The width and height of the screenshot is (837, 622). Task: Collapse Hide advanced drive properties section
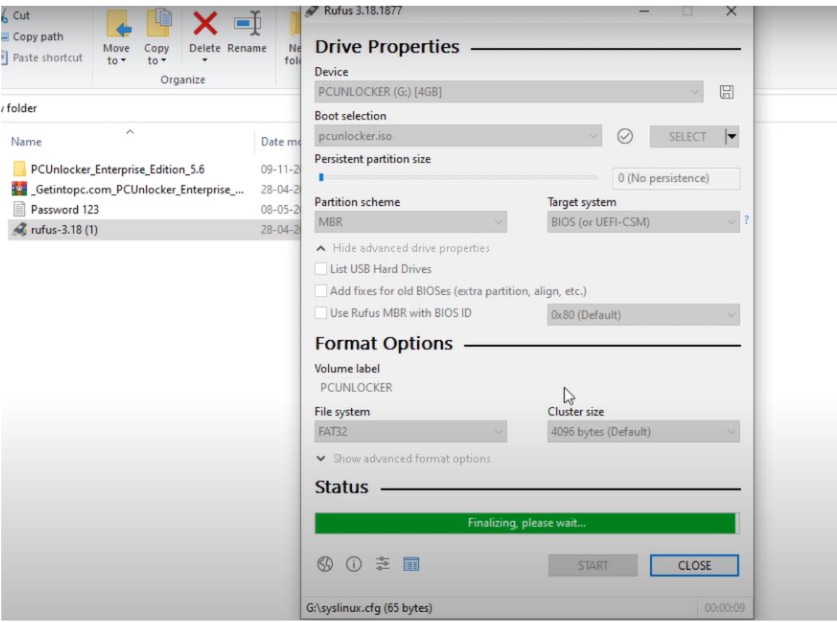click(402, 248)
